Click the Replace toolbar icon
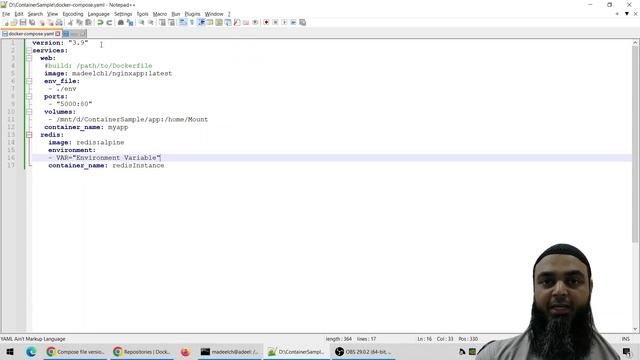Screen dimensions: 640x360 (x=130, y=22)
